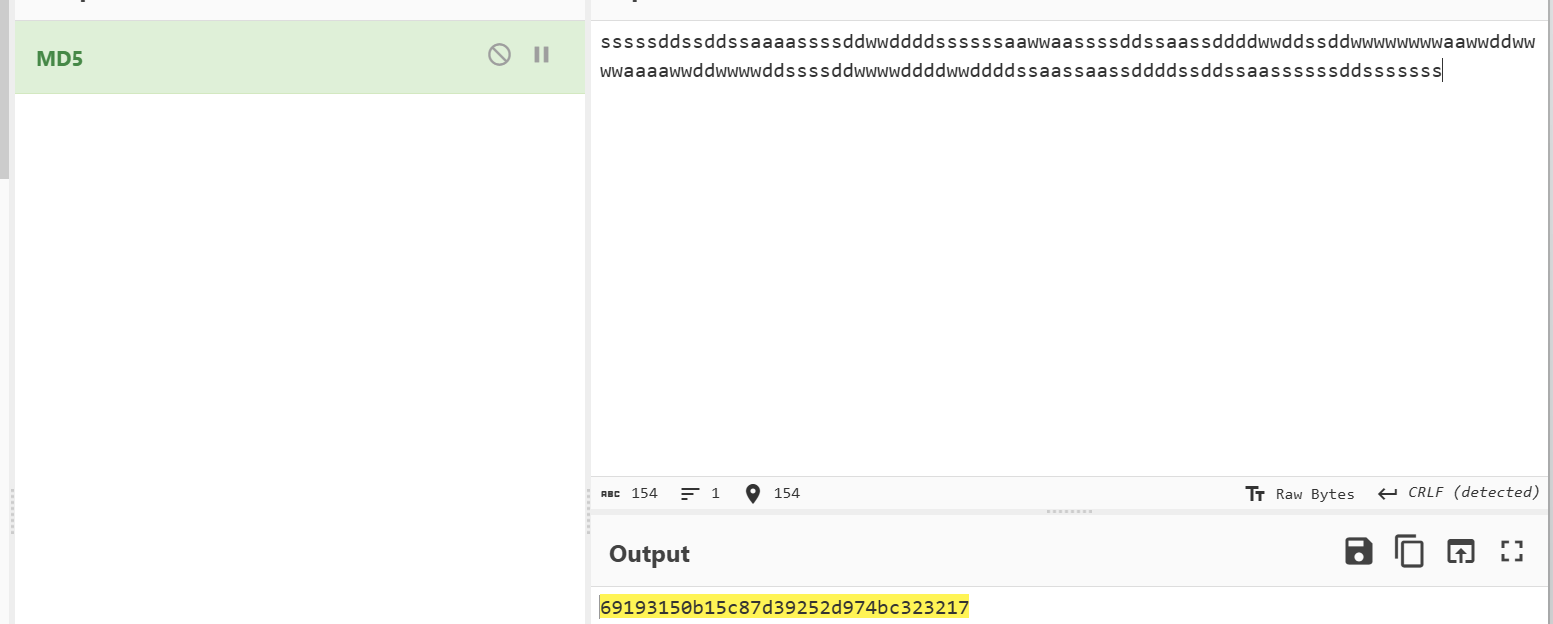Click the highlighted MD5 hash output
Viewport: 1553px width, 624px height.
click(784, 607)
